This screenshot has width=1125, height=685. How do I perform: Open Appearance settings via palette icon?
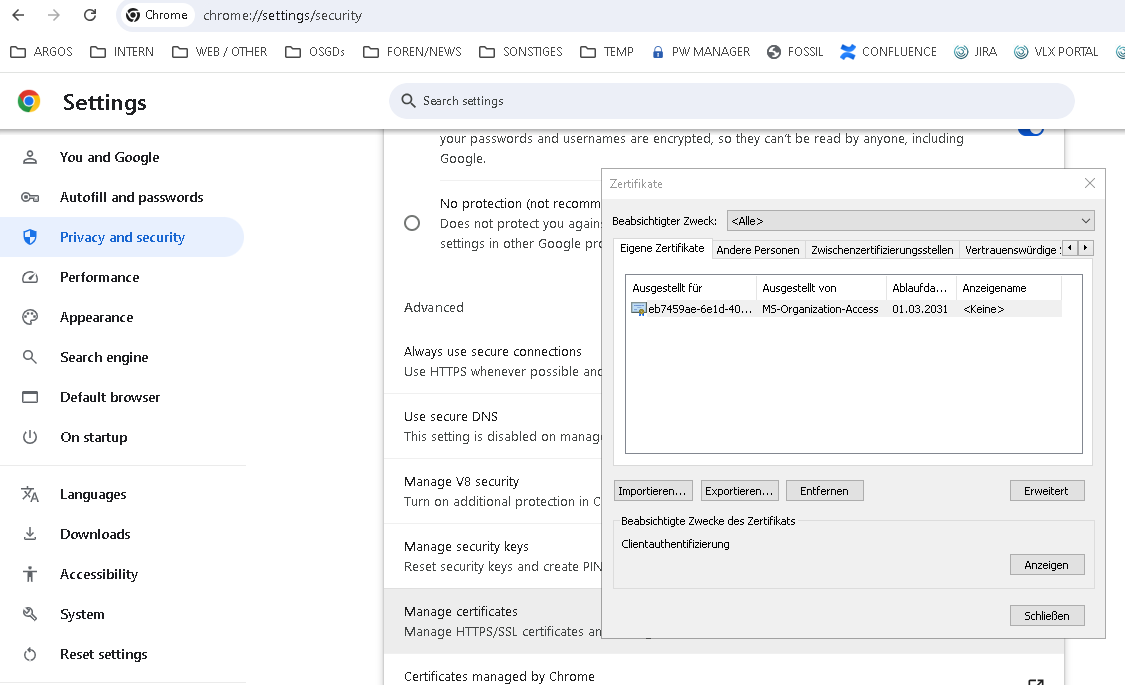coord(30,317)
